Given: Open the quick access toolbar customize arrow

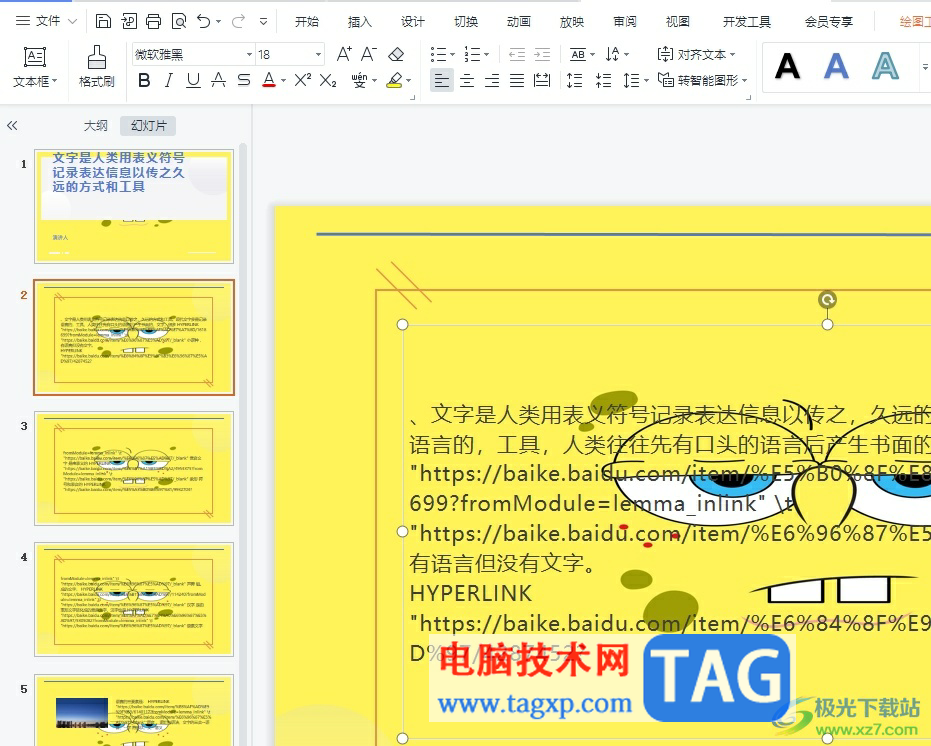Looking at the screenshot, I should 263,21.
